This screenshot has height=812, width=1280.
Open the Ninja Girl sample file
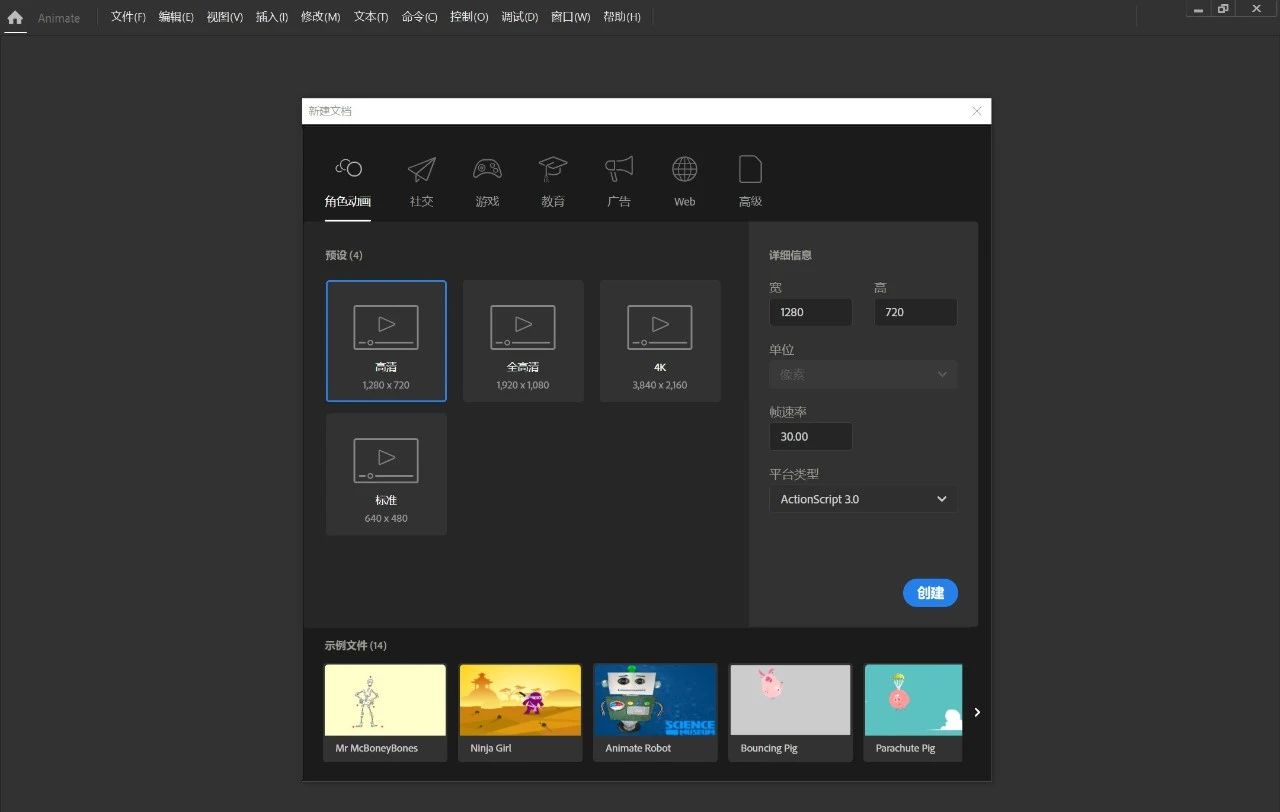point(520,713)
